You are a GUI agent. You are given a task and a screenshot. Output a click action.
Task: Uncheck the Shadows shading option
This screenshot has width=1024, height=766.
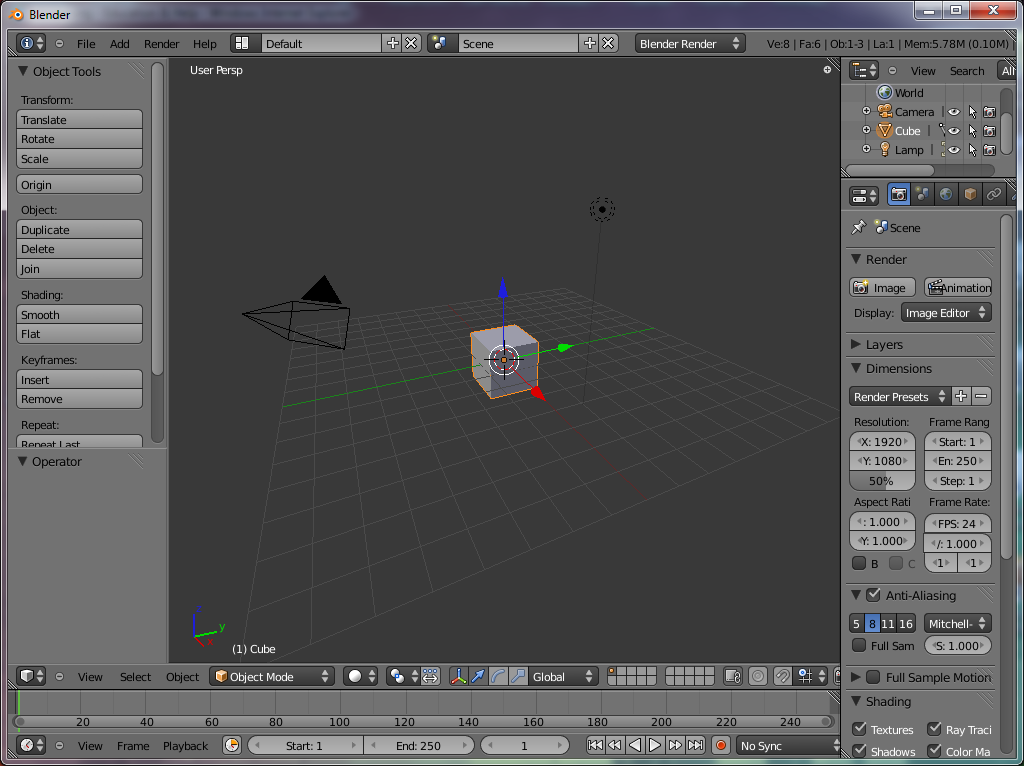click(859, 751)
